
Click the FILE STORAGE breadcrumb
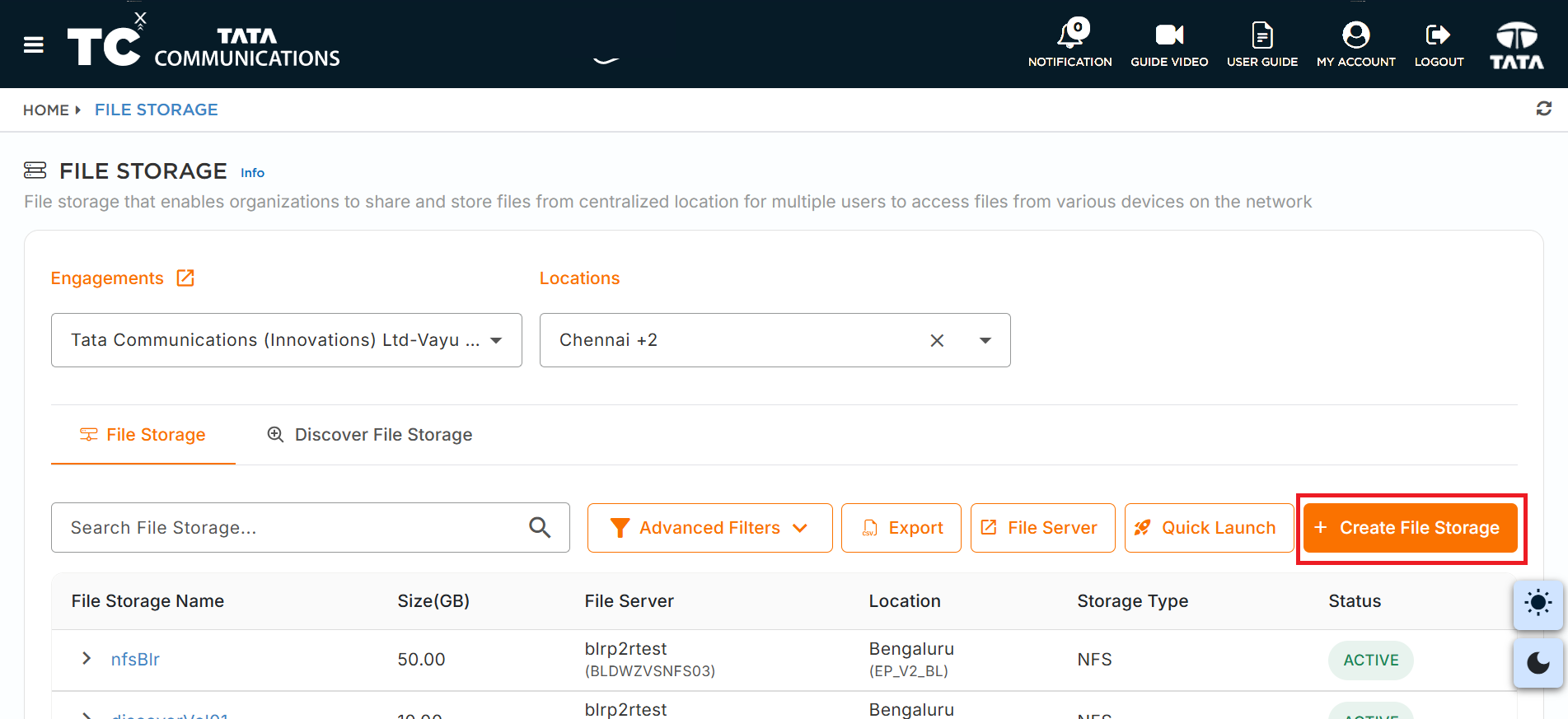[x=157, y=110]
